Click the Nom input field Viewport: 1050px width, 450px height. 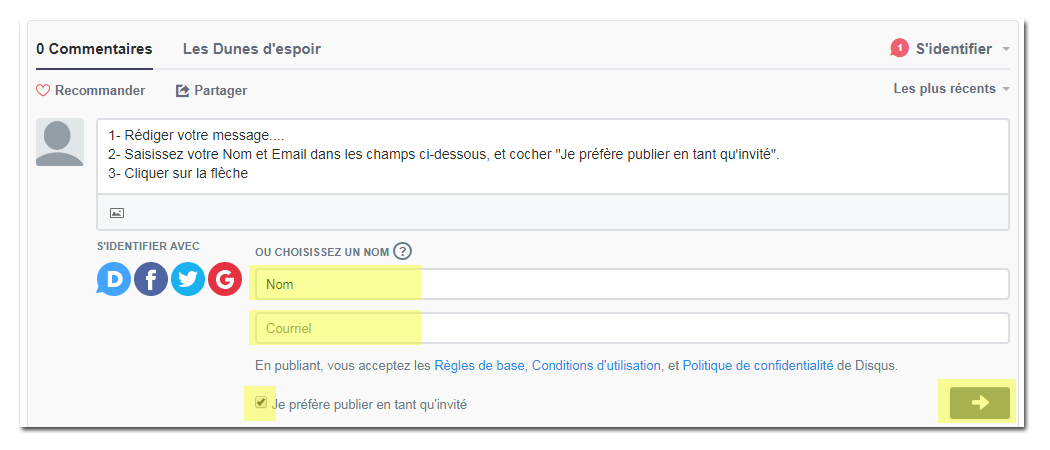pos(631,285)
